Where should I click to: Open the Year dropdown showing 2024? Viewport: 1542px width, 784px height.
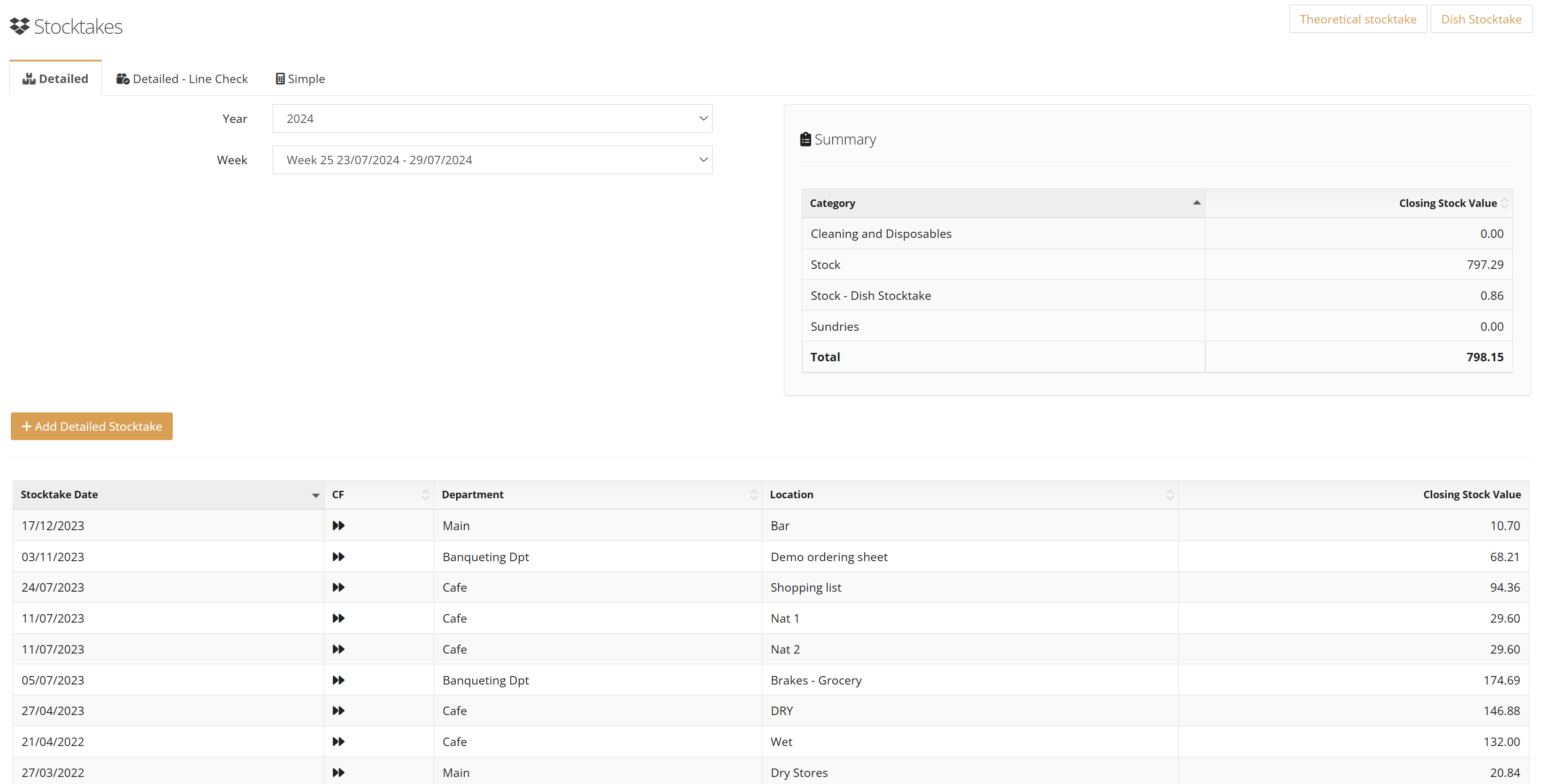(x=492, y=119)
